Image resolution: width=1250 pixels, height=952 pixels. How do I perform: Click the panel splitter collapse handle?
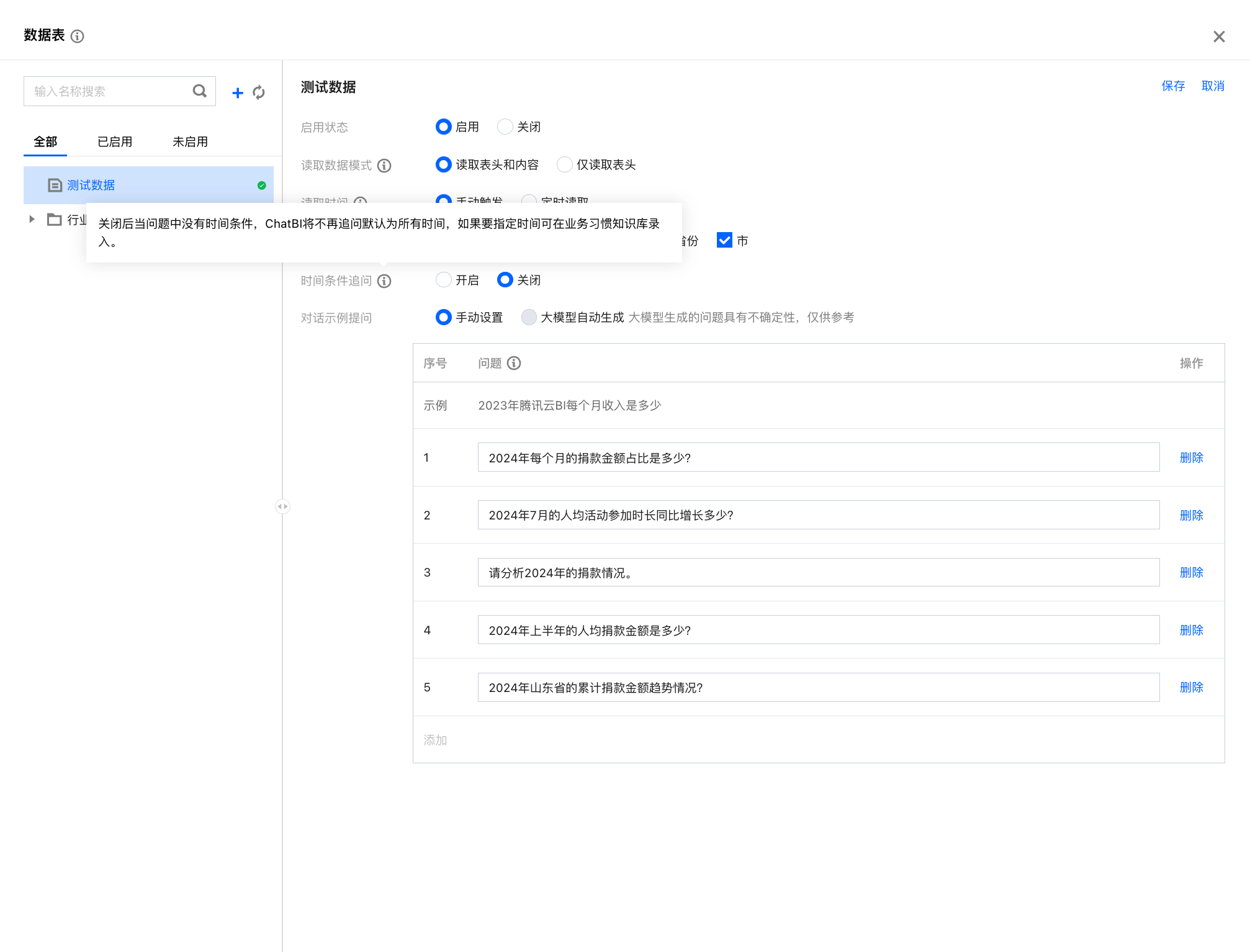282,506
